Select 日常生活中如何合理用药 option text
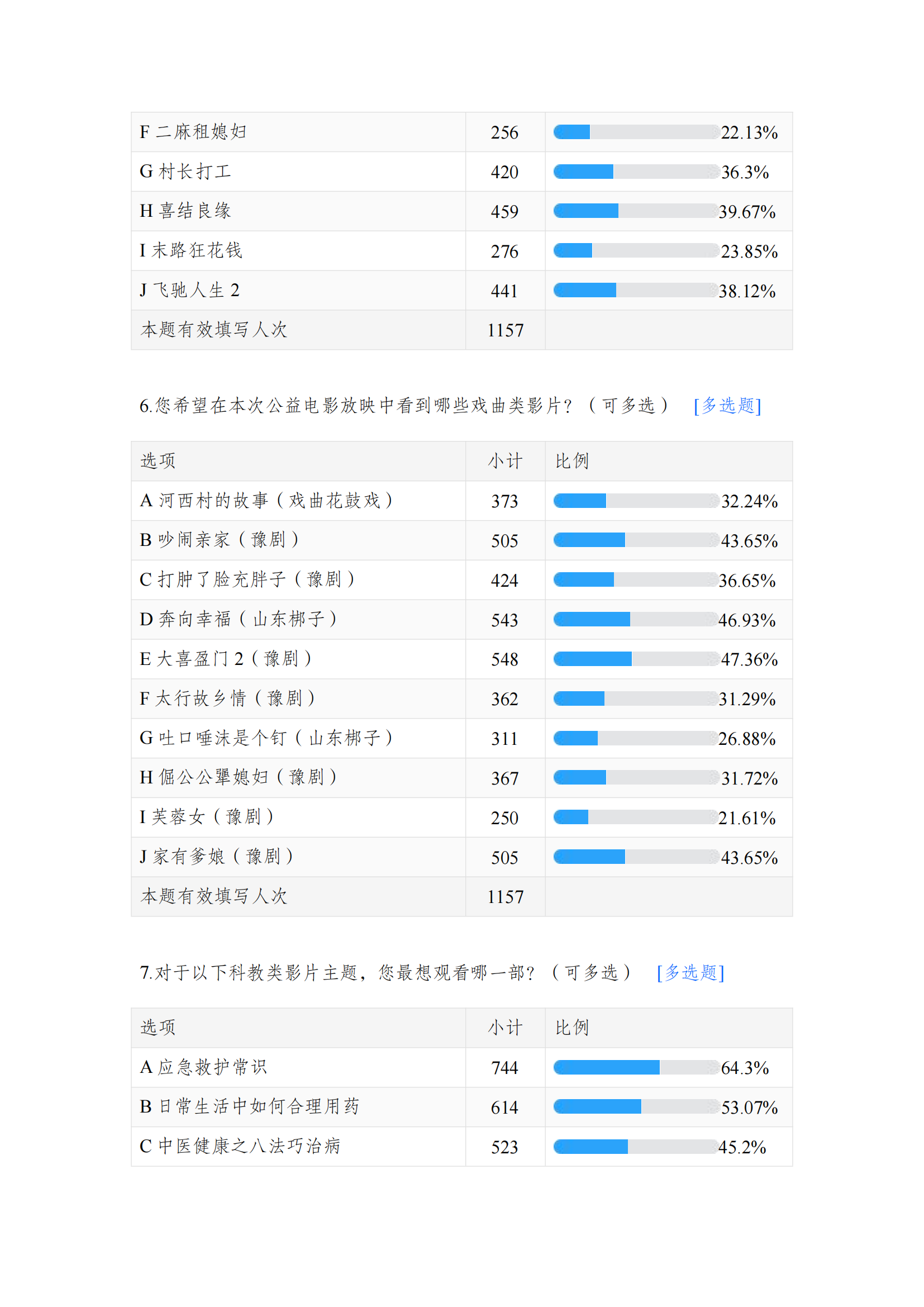 coord(250,1106)
